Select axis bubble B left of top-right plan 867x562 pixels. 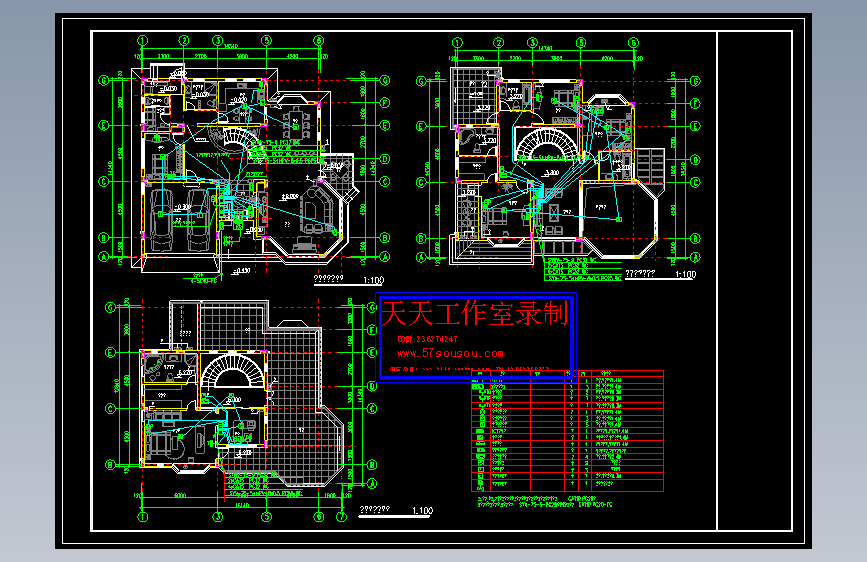(421, 238)
